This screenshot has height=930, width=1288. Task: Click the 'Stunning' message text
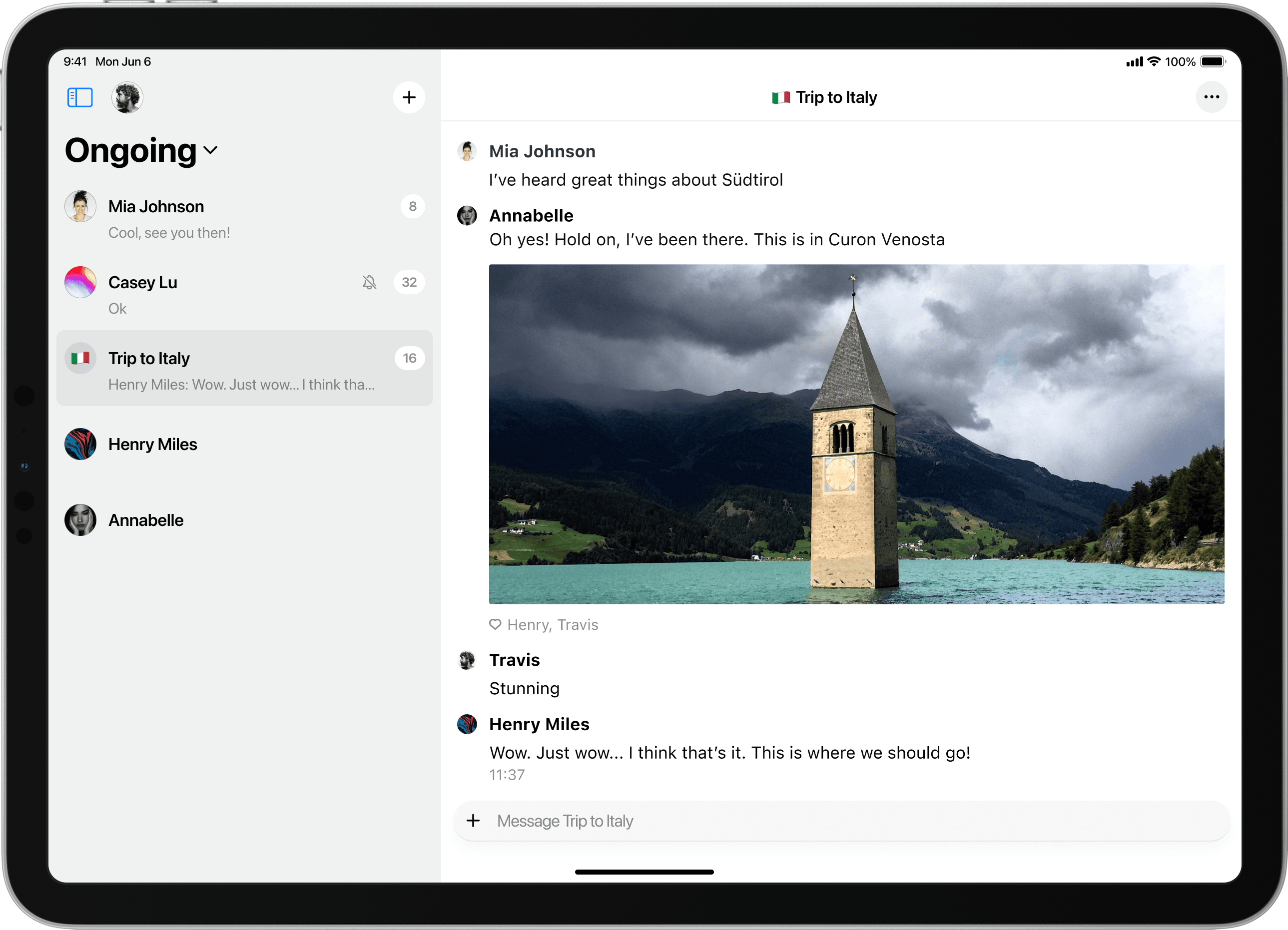tap(524, 689)
